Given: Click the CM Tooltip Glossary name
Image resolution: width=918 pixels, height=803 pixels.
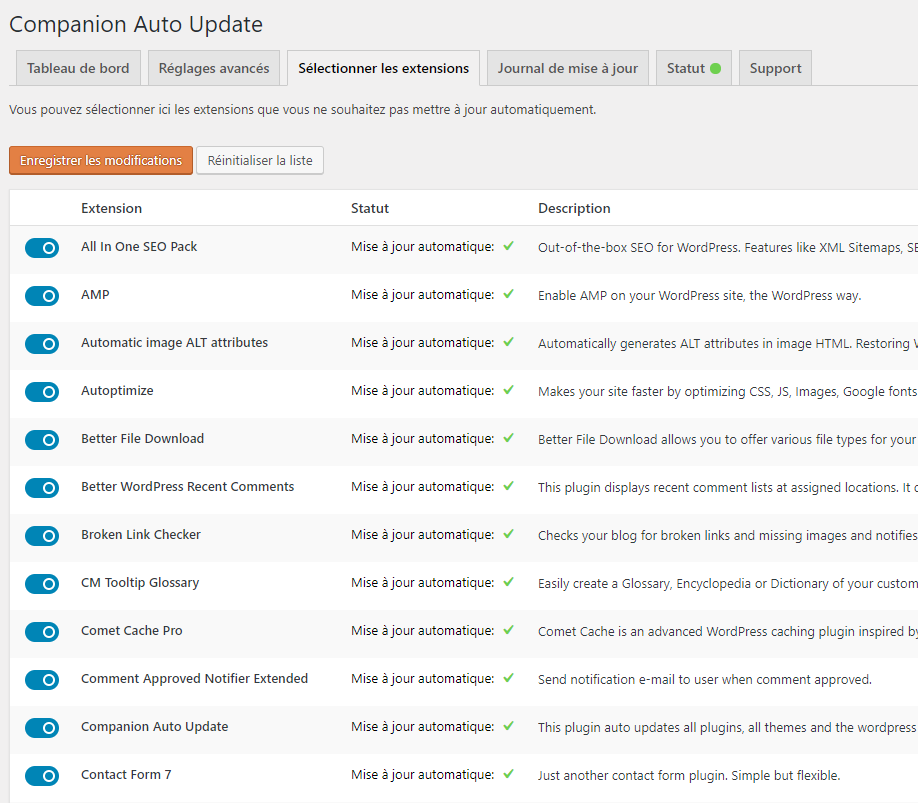Looking at the screenshot, I should (x=140, y=582).
